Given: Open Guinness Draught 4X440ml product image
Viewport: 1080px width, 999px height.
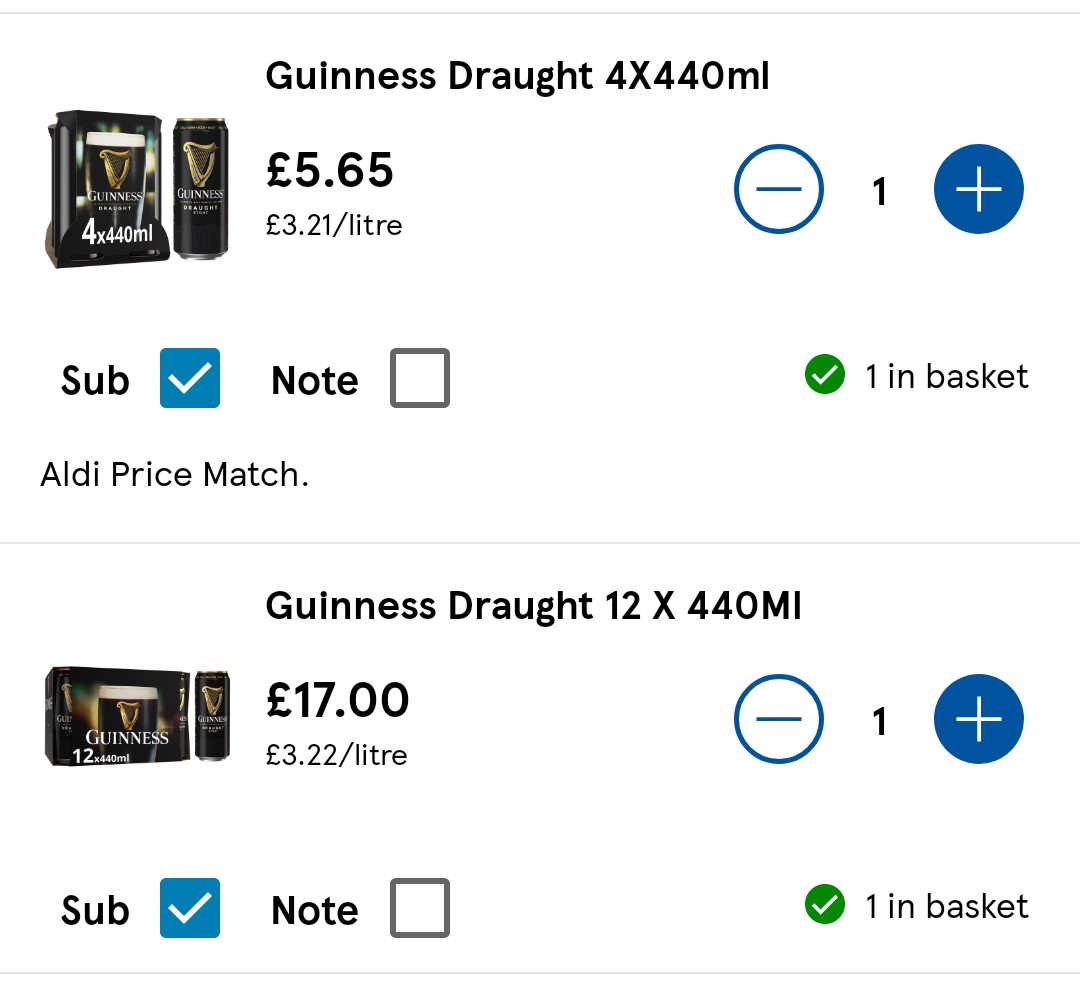Looking at the screenshot, I should (137, 189).
